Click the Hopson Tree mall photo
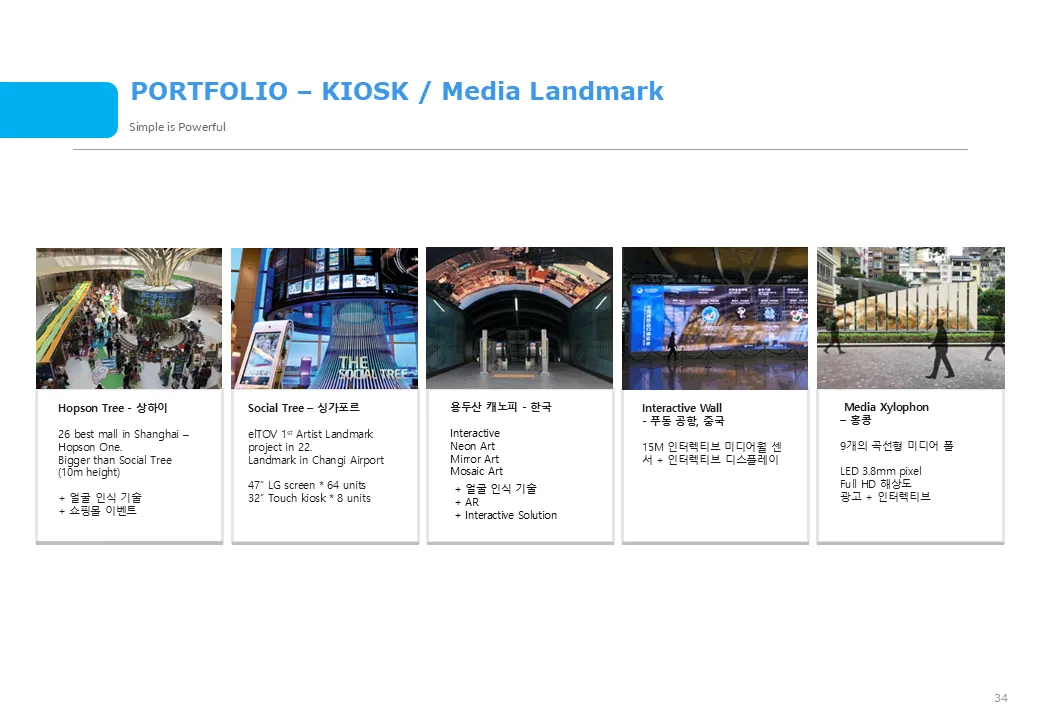 click(x=129, y=318)
